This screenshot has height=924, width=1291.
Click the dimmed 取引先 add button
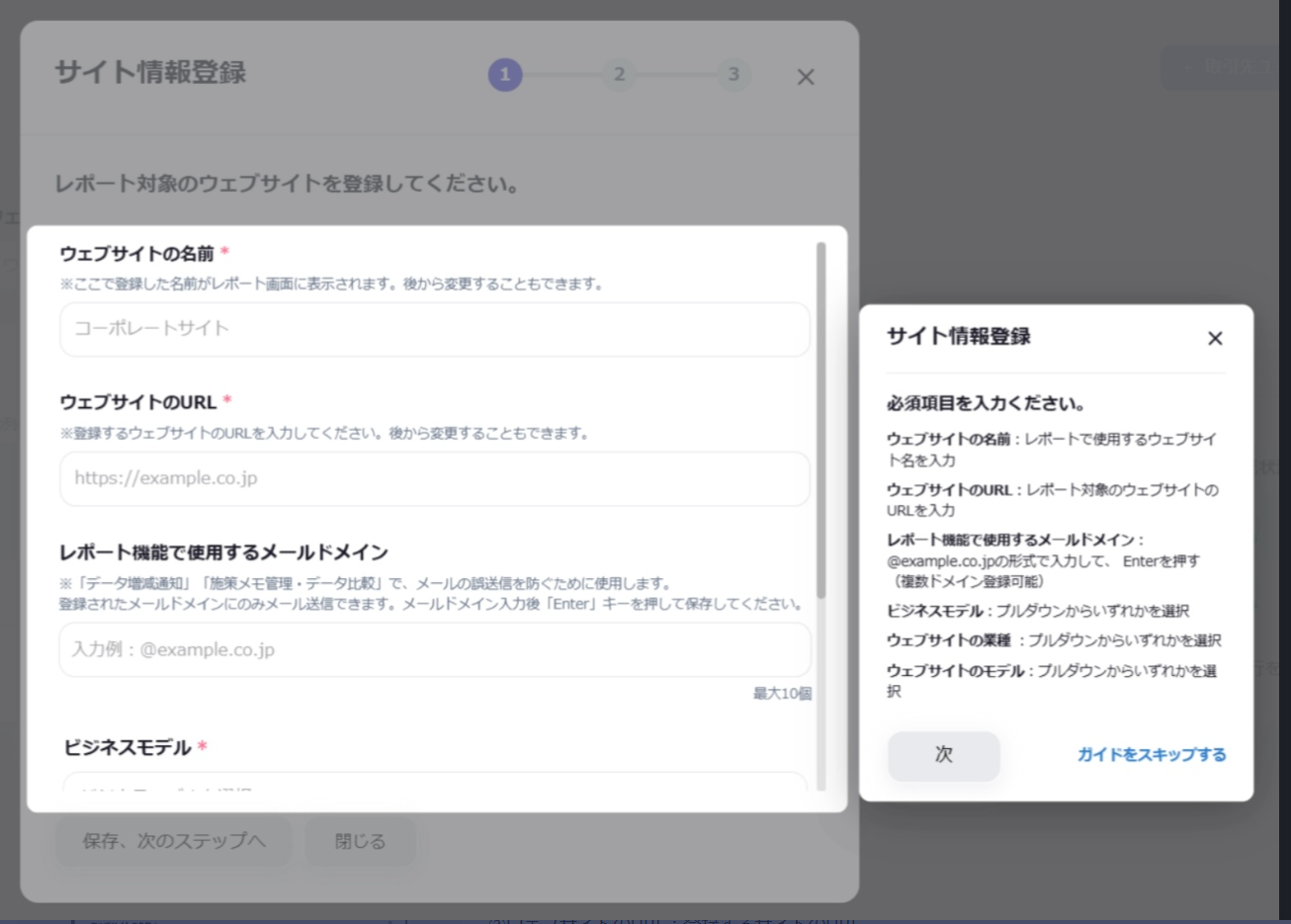[1224, 68]
